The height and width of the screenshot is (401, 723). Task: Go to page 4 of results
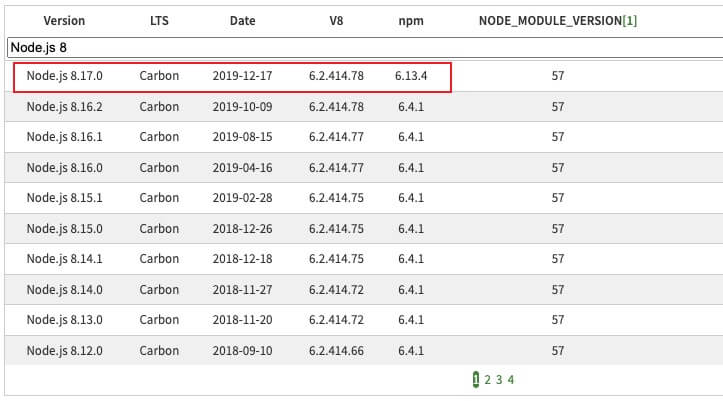click(x=510, y=380)
